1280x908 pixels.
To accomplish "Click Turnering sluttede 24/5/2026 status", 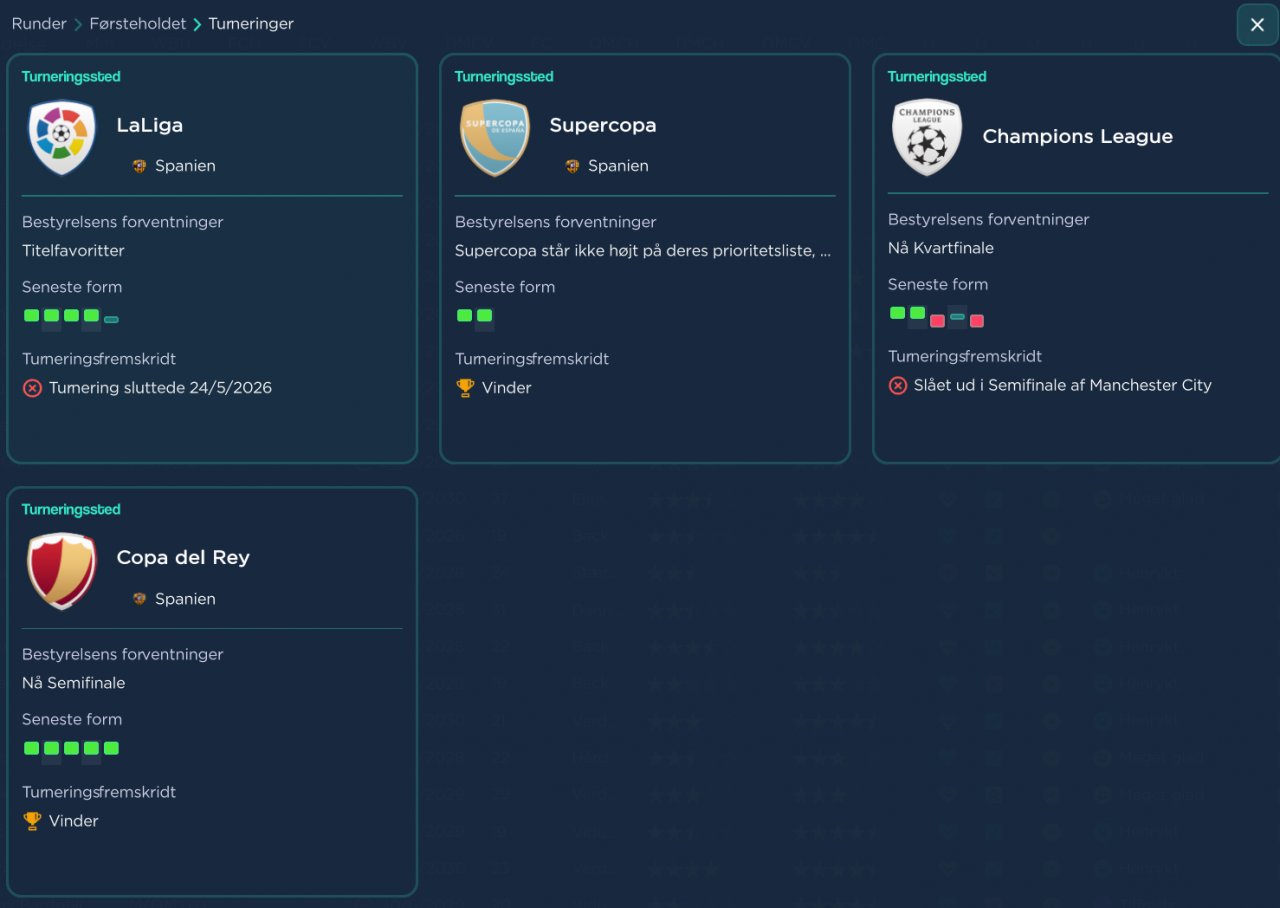I will click(x=160, y=388).
